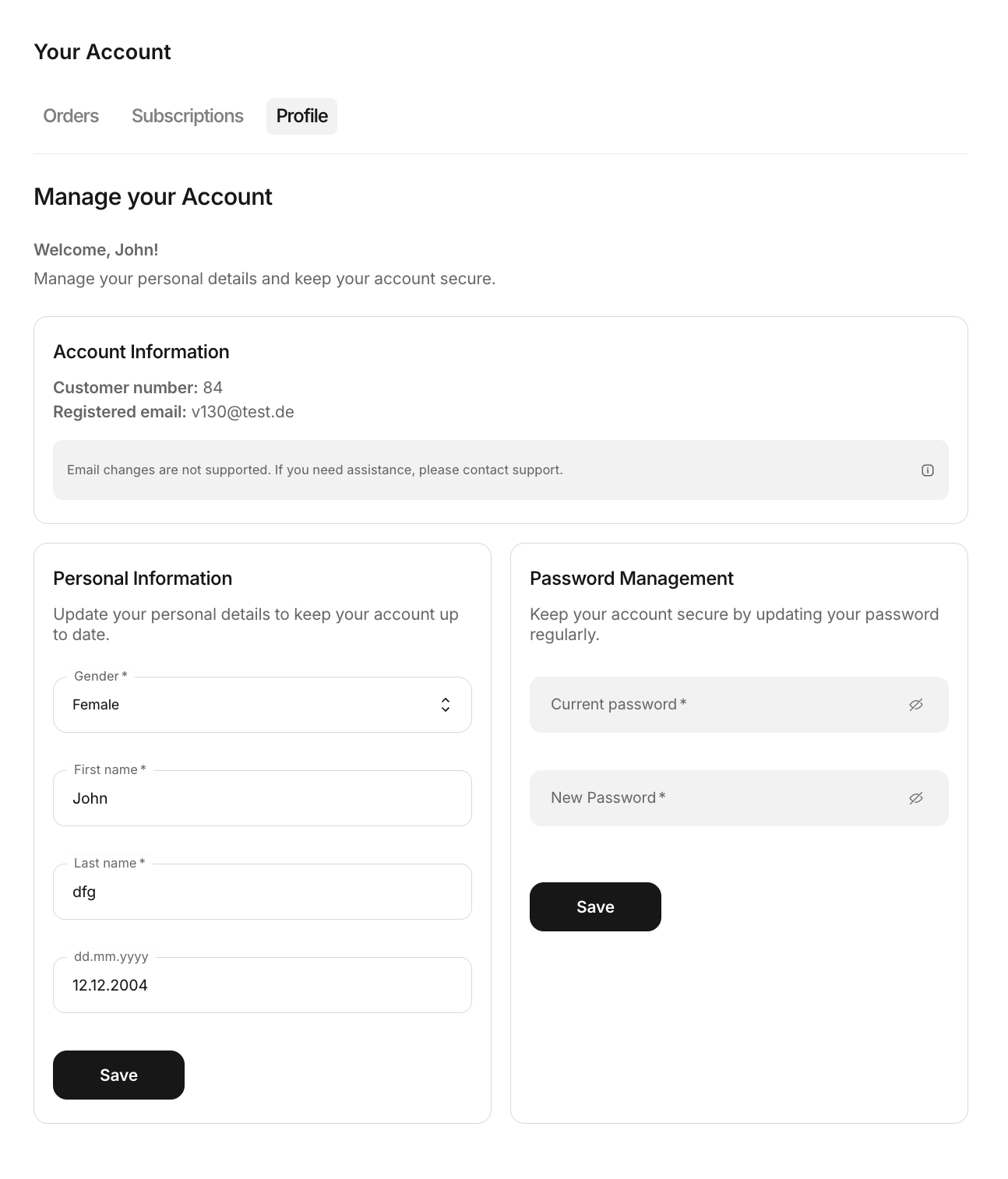Image resolution: width=1008 pixels, height=1179 pixels.
Task: Click the email changes not supported notice
Action: coord(315,470)
